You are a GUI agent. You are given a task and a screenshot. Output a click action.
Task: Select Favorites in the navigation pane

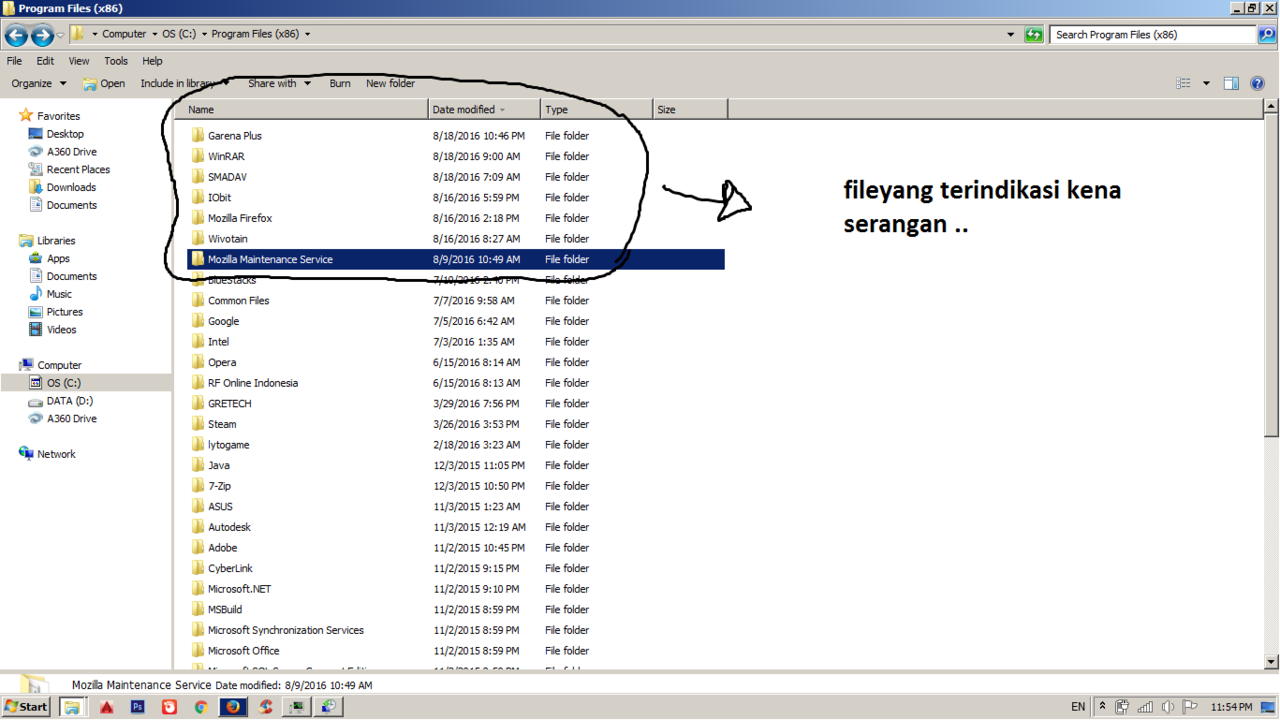(58, 116)
